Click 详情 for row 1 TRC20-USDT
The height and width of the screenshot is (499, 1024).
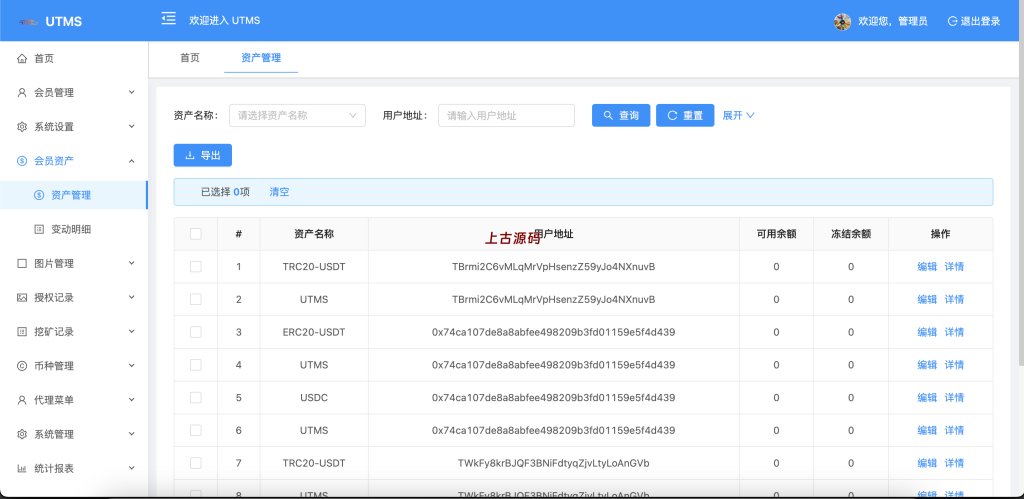954,266
